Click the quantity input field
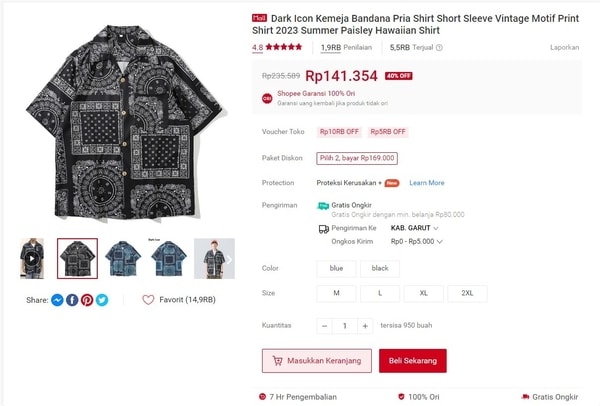Image resolution: width=600 pixels, height=406 pixels. [x=345, y=326]
